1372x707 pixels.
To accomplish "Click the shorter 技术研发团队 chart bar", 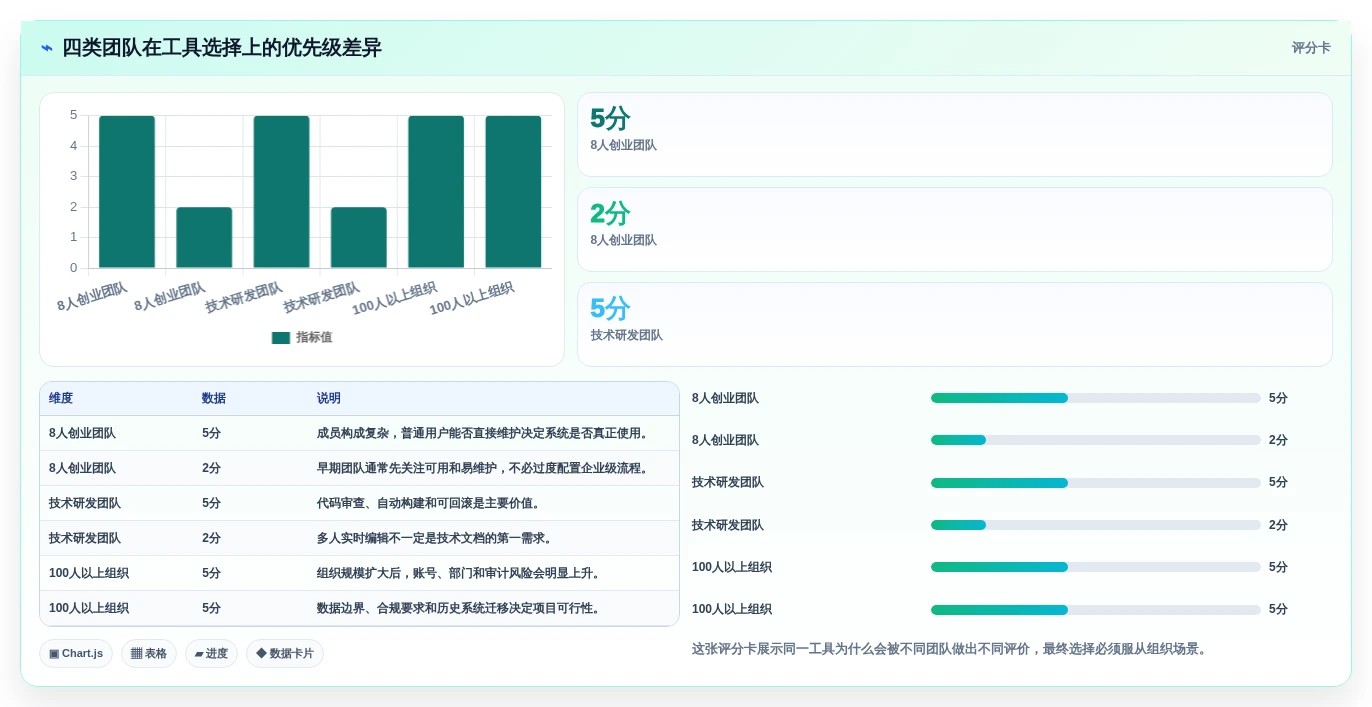I will click(x=359, y=238).
